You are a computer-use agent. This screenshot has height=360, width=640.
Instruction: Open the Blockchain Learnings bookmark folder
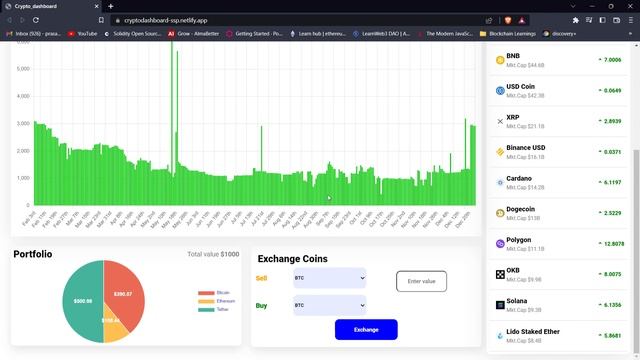click(508, 34)
